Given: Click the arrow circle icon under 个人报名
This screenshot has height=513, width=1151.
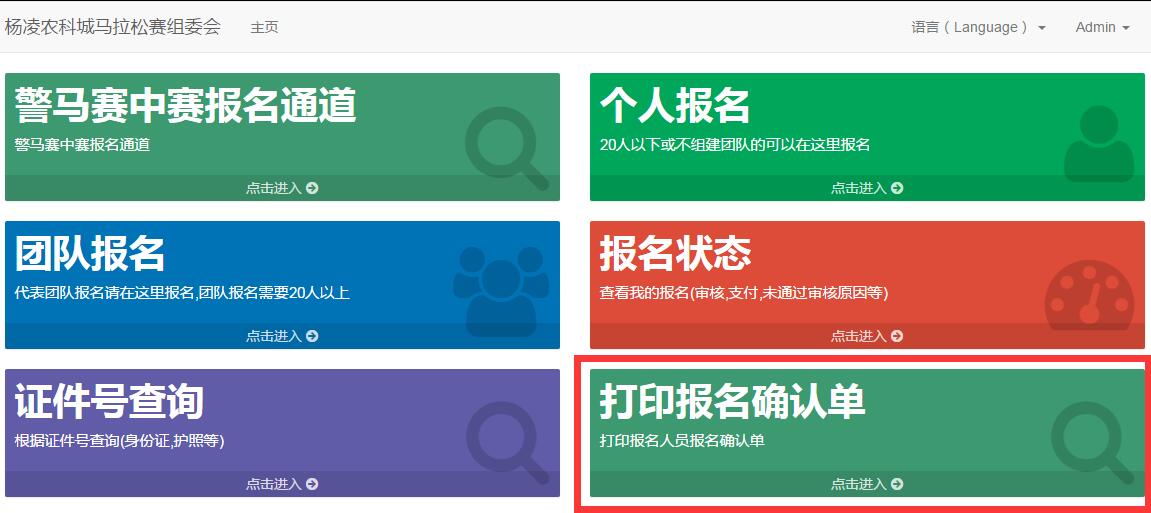Looking at the screenshot, I should click(x=897, y=188).
